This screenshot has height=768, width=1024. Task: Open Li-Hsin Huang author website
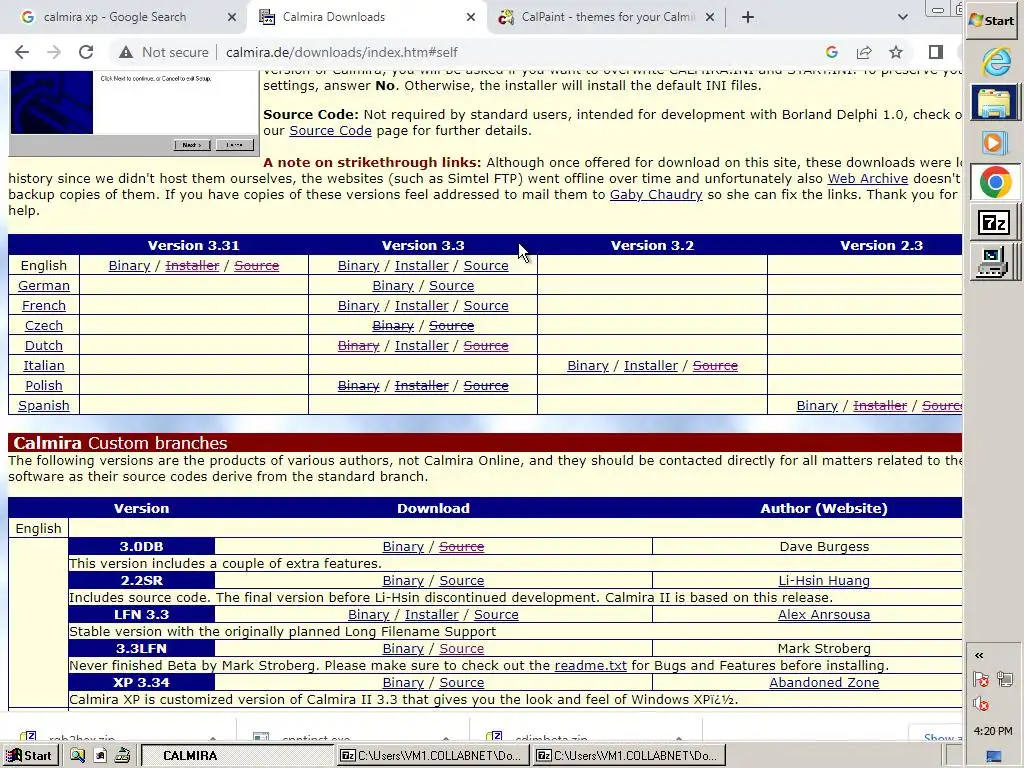[824, 581]
